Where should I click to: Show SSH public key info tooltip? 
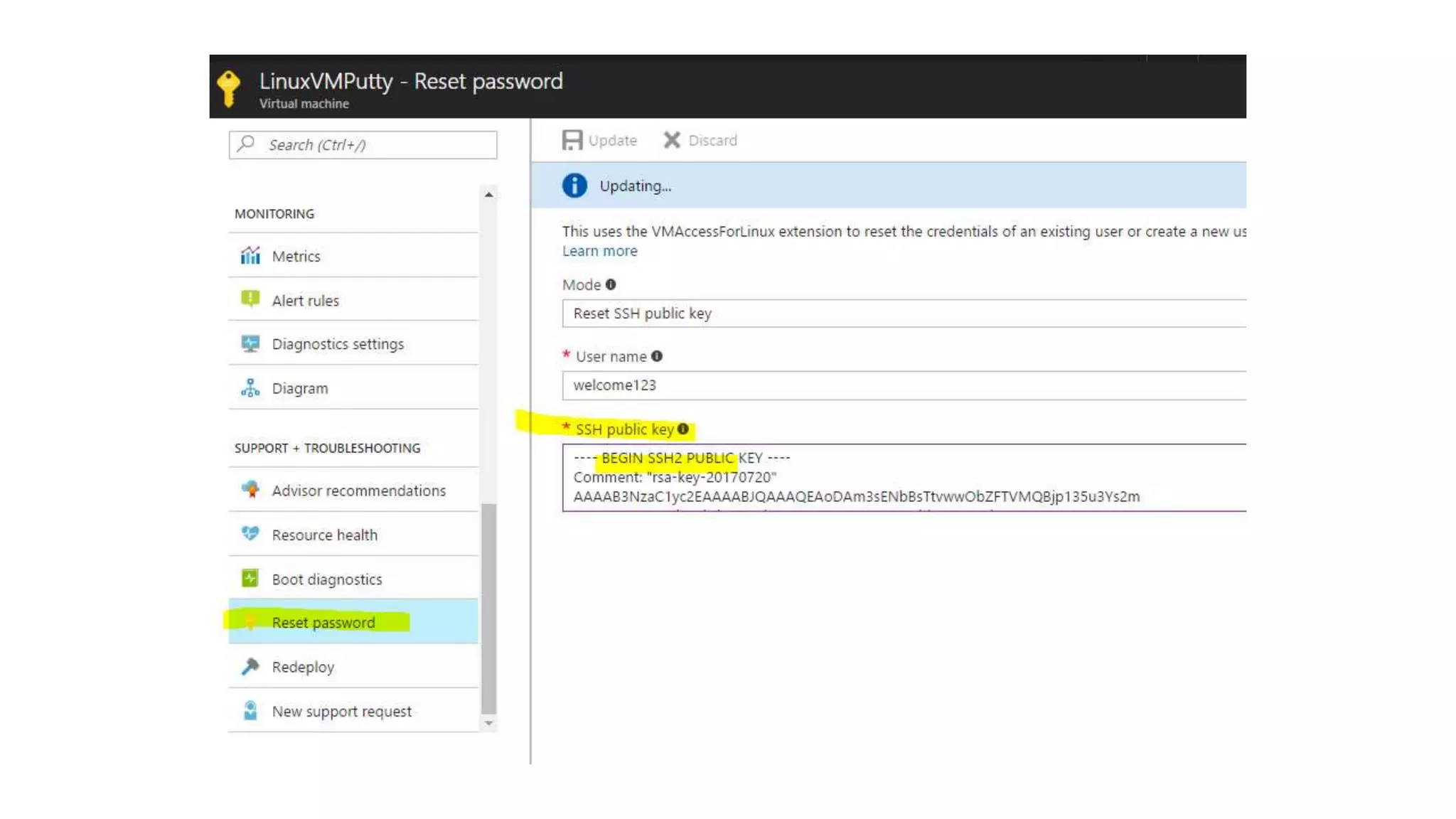(x=683, y=429)
